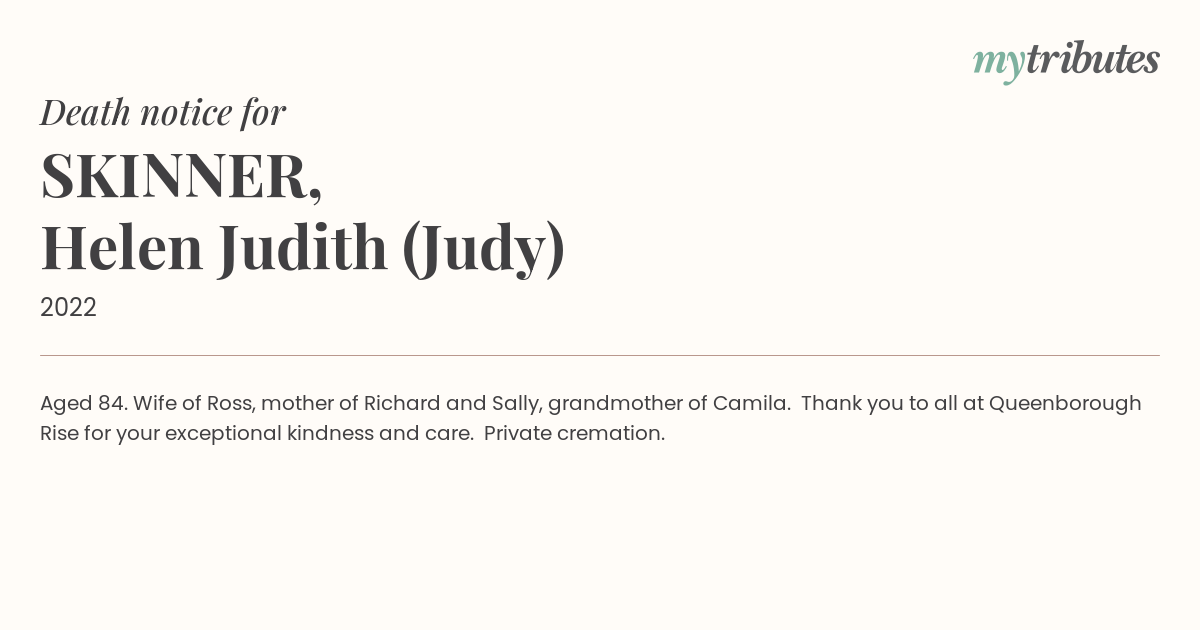Click the word "Rise" starting second line
The height and width of the screenshot is (630, 1200).
pos(58,434)
